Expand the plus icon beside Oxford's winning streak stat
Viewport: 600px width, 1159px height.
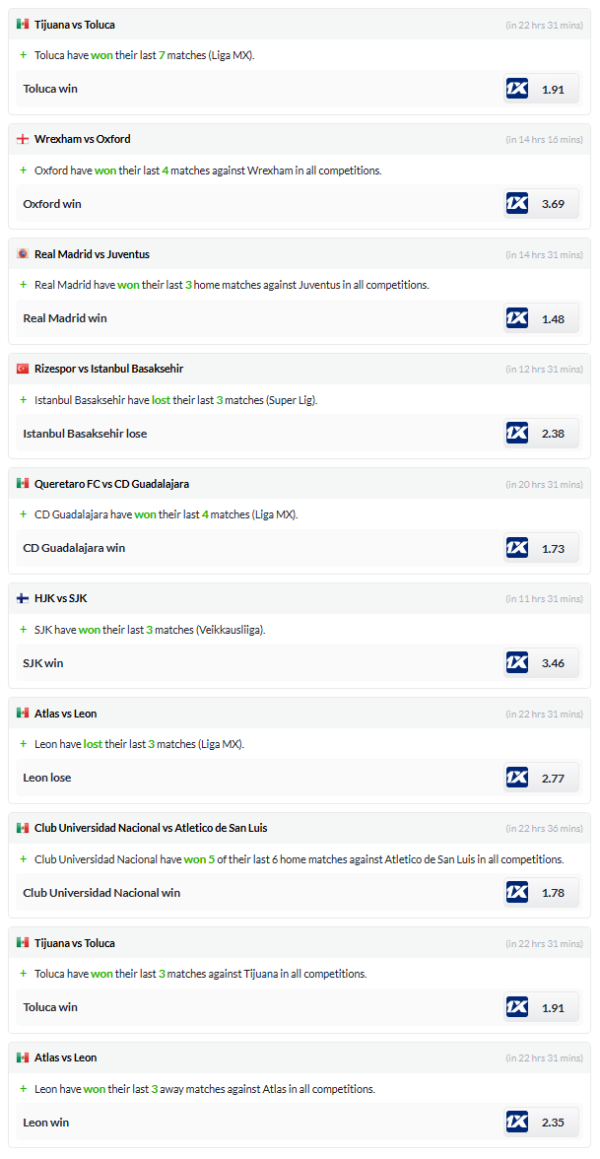(x=23, y=170)
